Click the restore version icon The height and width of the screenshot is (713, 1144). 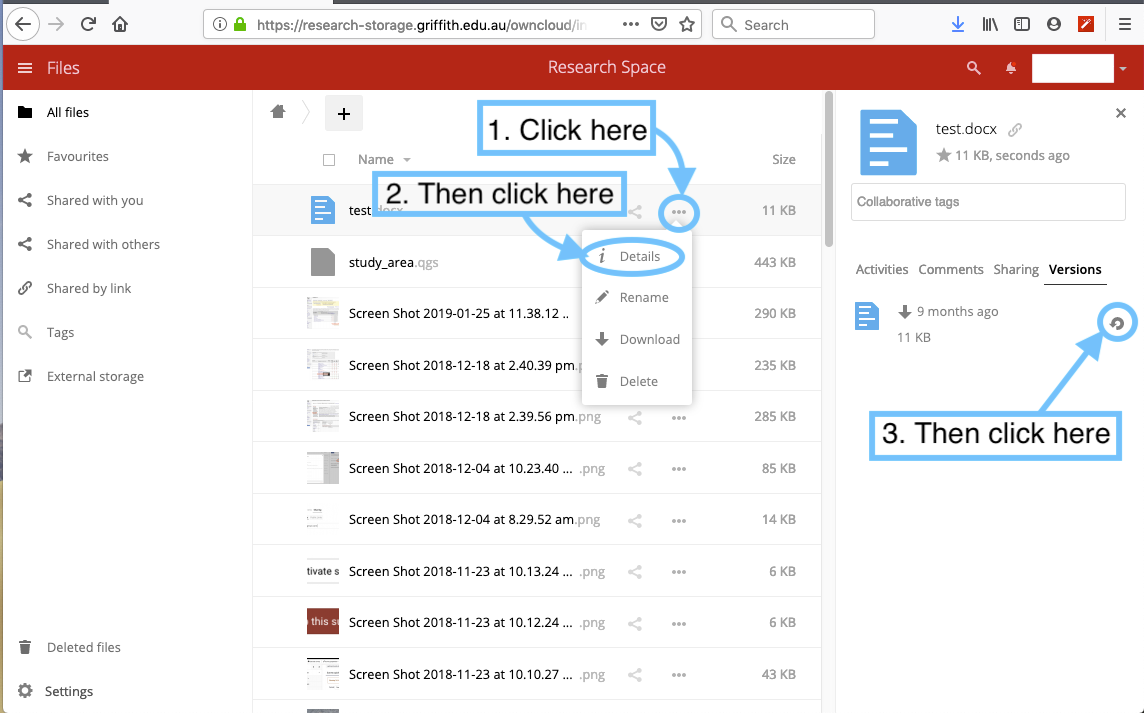tap(1117, 323)
